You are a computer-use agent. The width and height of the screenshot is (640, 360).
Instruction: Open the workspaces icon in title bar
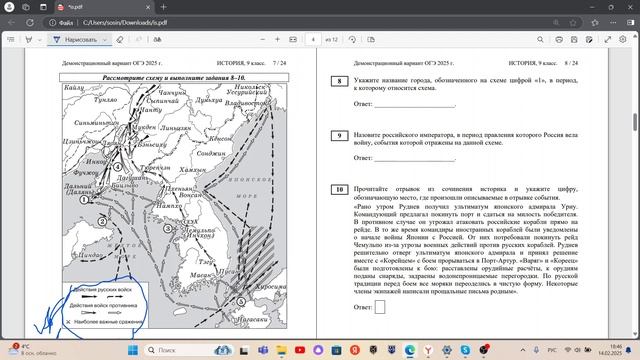26,7
